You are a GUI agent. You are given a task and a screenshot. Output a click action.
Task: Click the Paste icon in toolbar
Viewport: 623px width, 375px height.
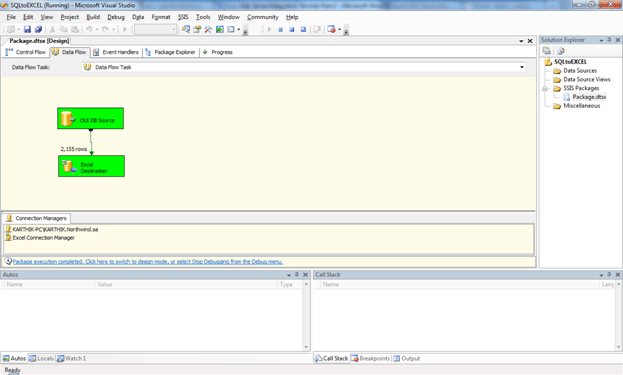pyautogui.click(x=74, y=29)
